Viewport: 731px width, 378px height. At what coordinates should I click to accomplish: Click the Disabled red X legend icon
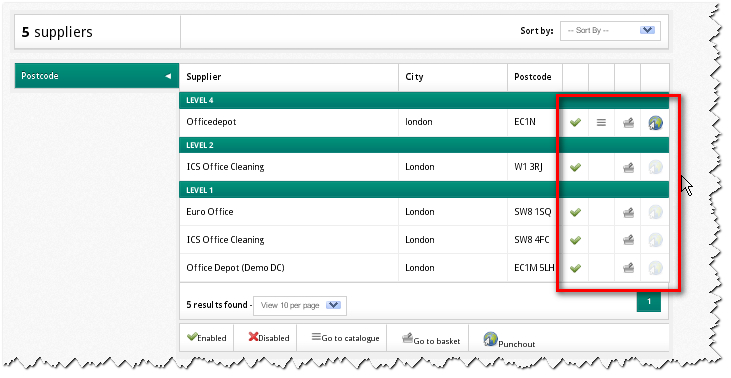[253, 336]
